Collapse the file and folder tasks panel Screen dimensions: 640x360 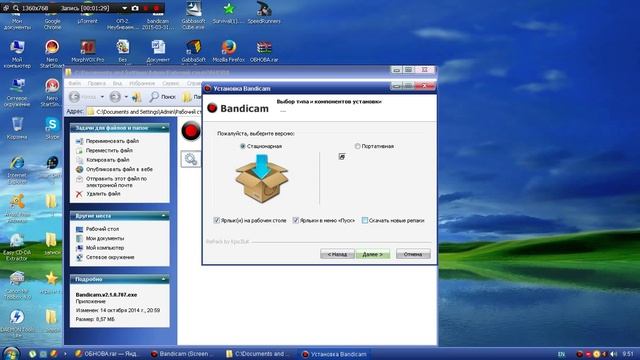[164, 128]
